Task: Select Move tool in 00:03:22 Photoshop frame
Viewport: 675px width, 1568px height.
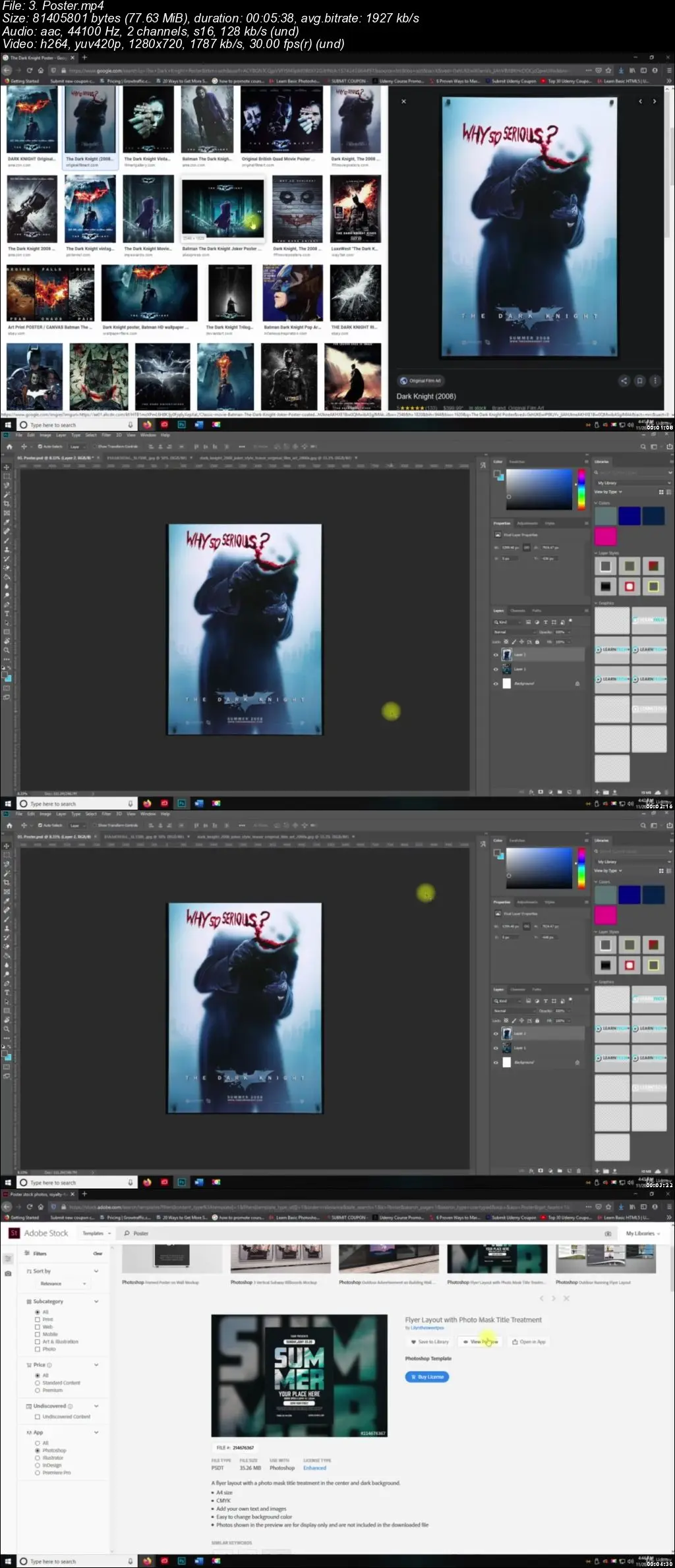Action: pos(7,846)
